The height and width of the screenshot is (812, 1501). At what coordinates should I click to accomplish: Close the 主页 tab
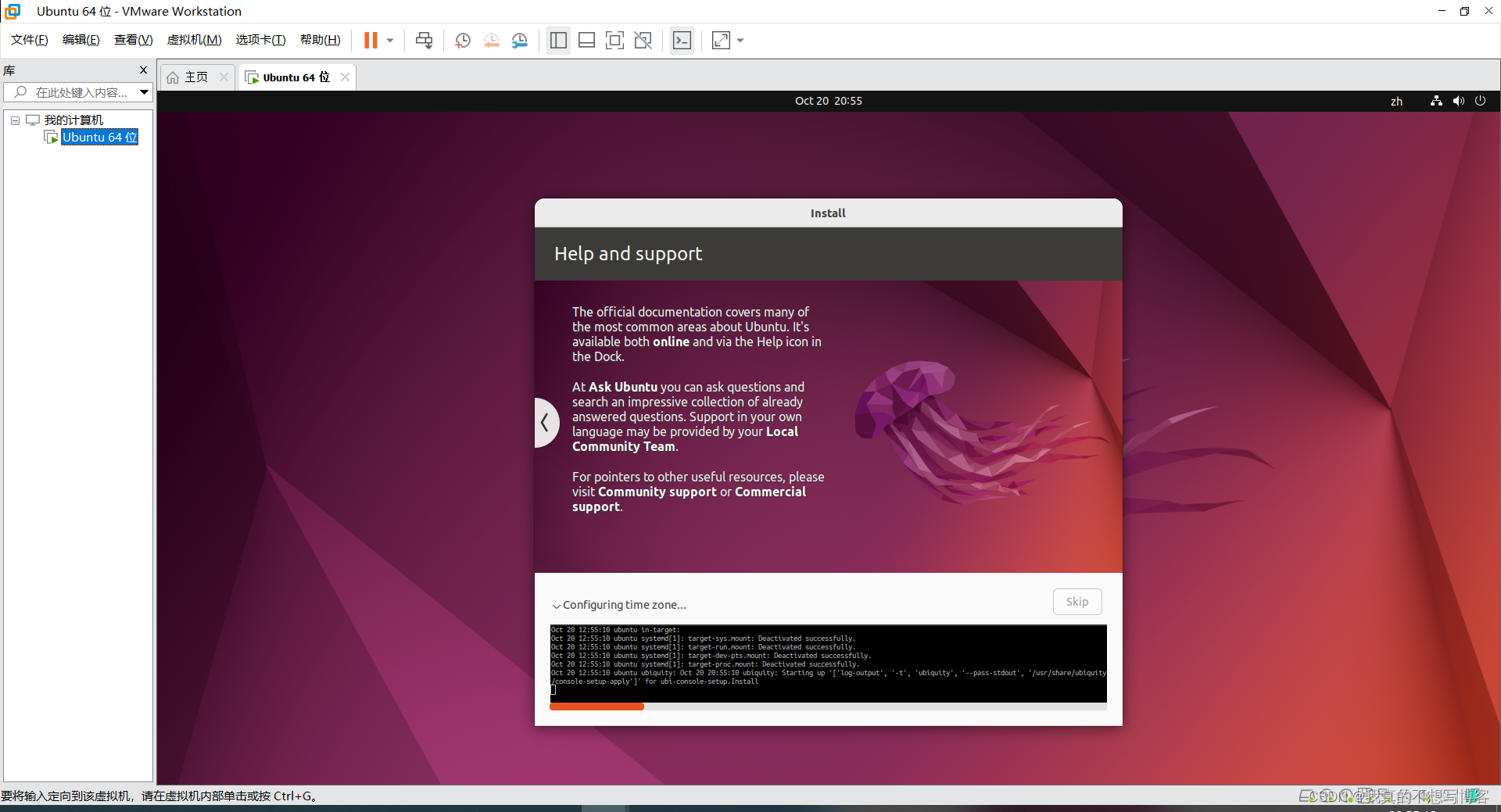click(x=224, y=77)
